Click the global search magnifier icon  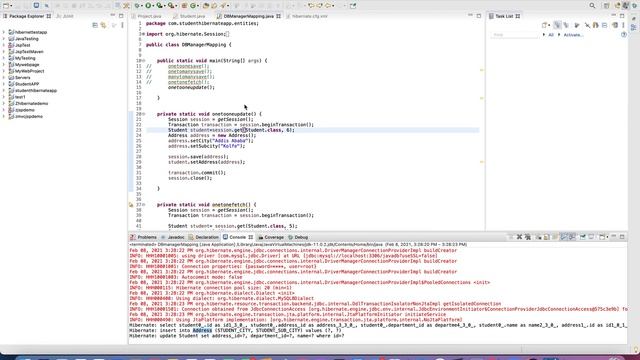pyautogui.click(x=592, y=6)
